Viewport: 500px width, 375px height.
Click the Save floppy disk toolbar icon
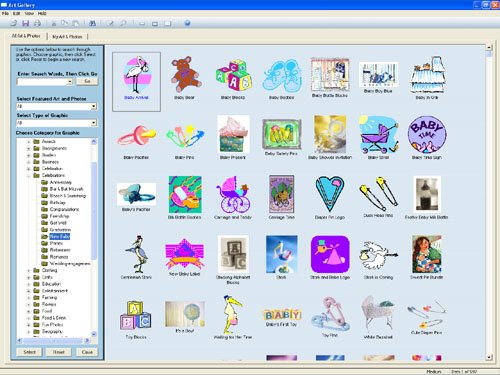(26, 23)
